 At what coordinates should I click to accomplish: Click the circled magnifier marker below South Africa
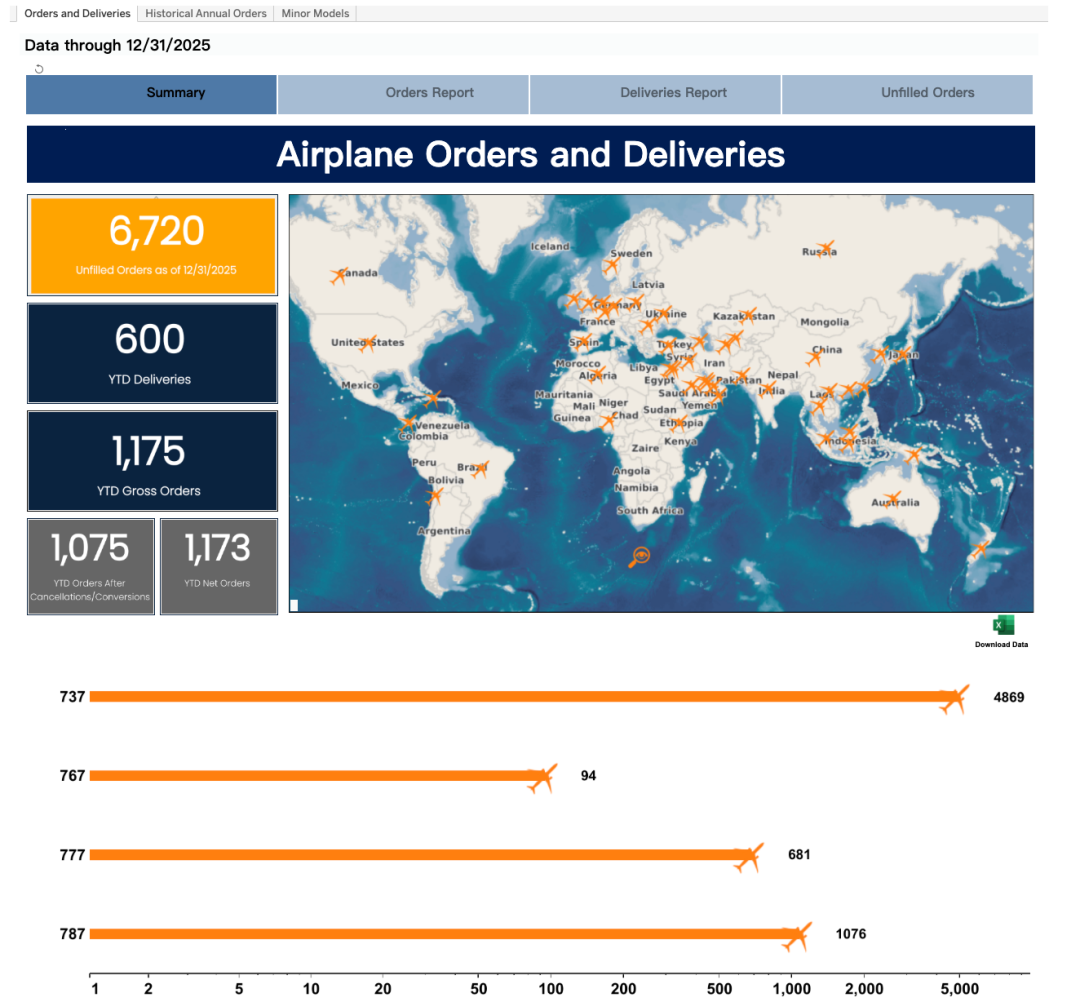click(639, 556)
